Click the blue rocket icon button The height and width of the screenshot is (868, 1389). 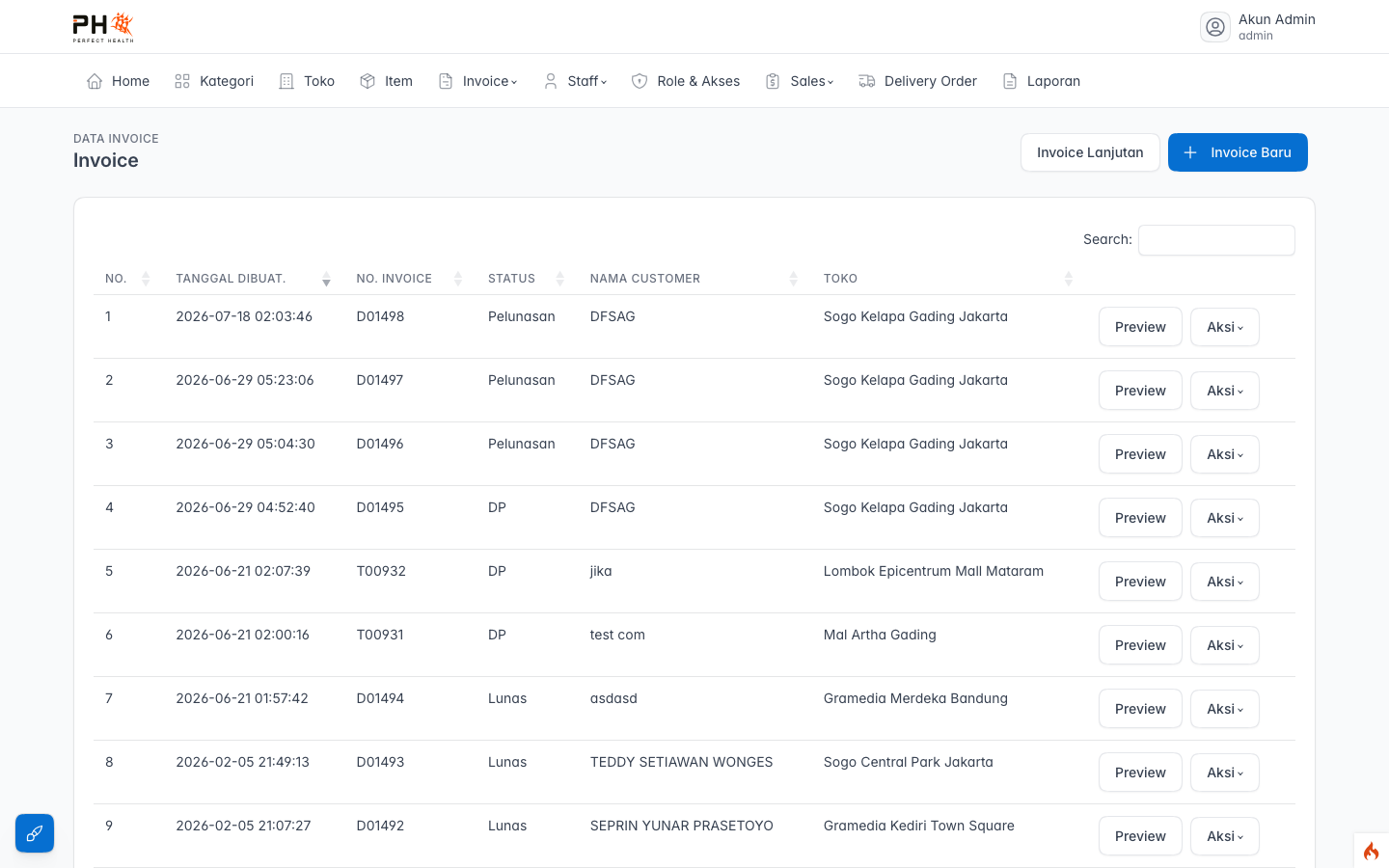[35, 833]
